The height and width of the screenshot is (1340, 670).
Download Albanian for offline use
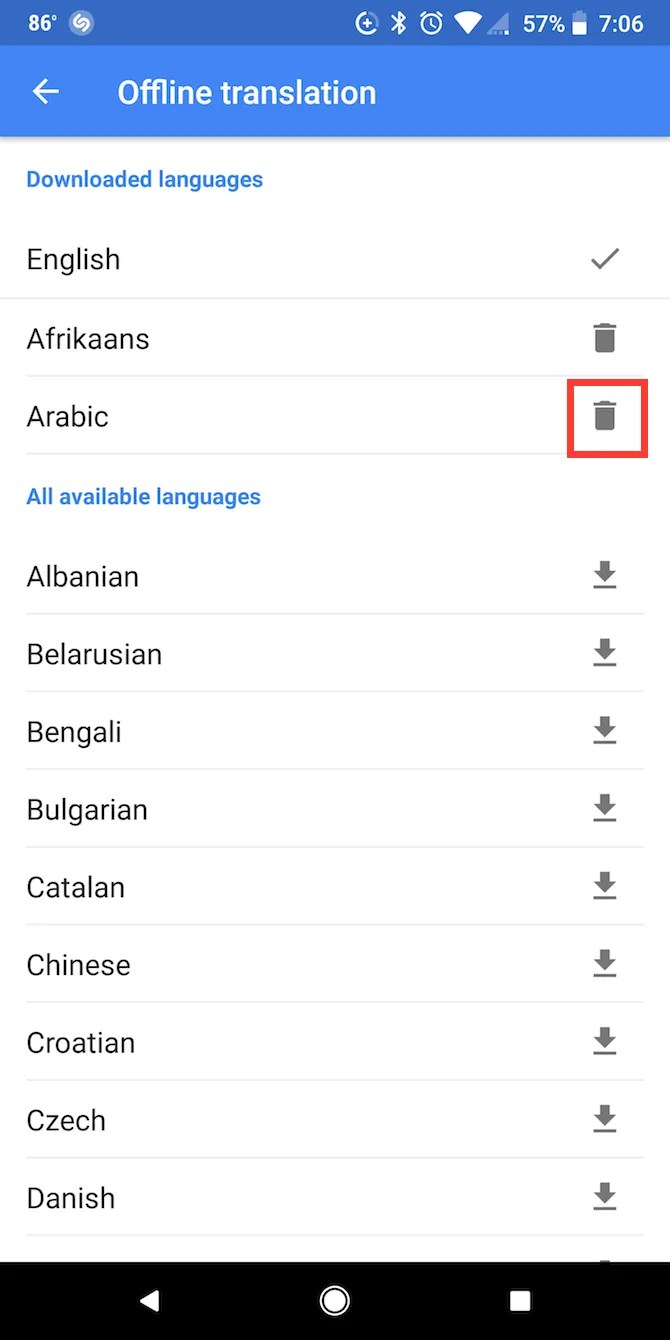[x=605, y=576]
